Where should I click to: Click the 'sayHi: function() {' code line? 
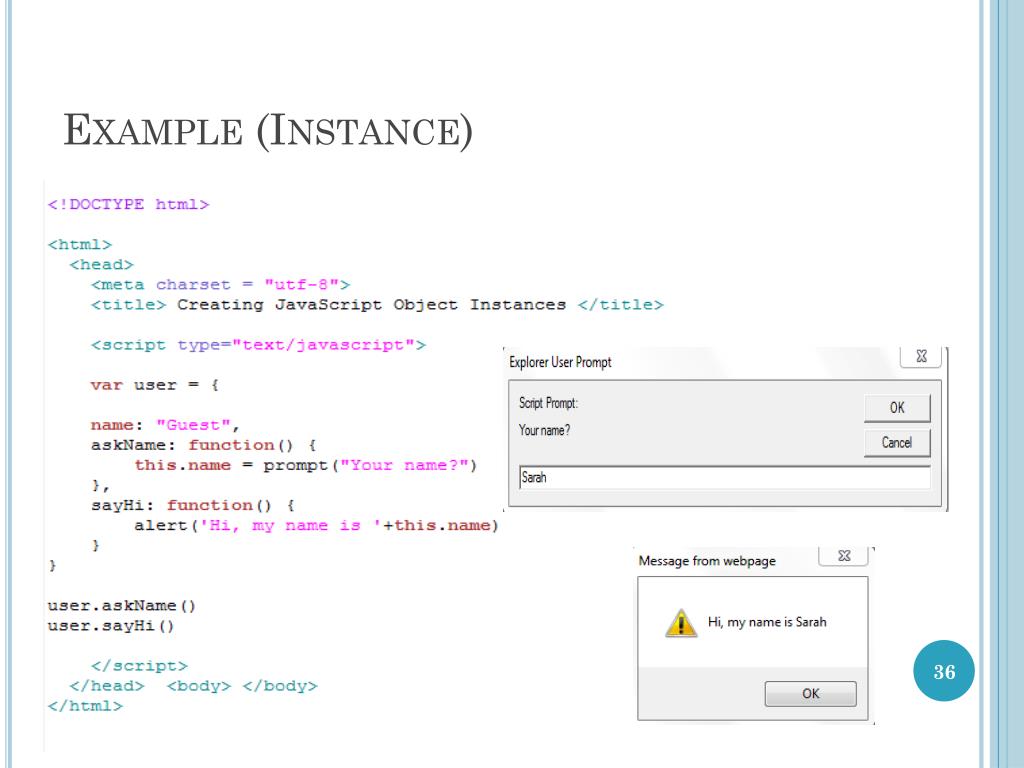click(x=193, y=505)
